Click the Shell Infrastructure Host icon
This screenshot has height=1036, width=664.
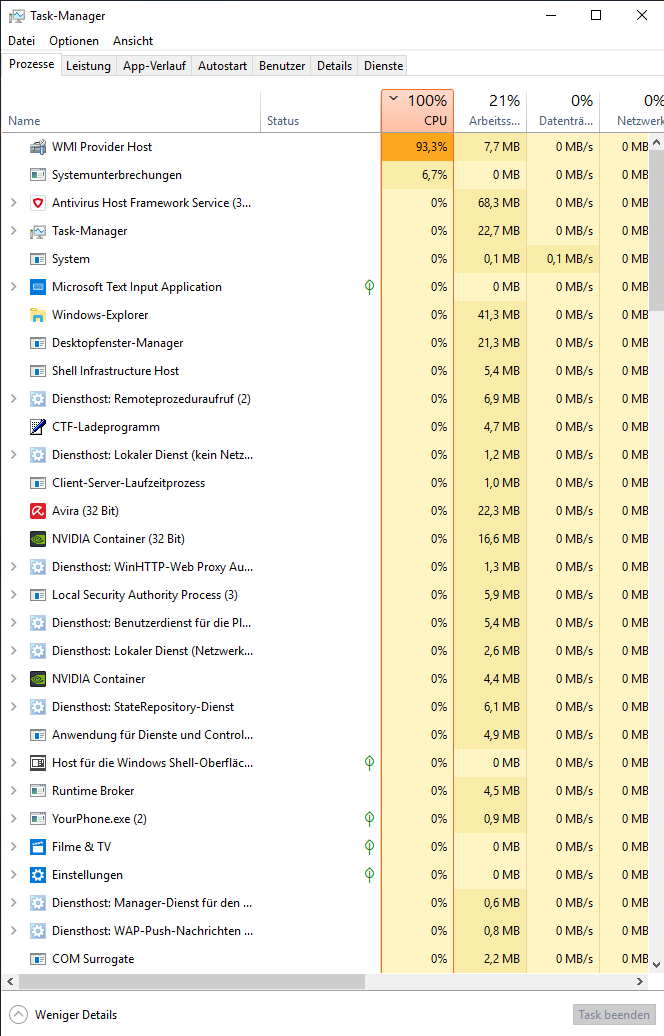click(x=38, y=371)
